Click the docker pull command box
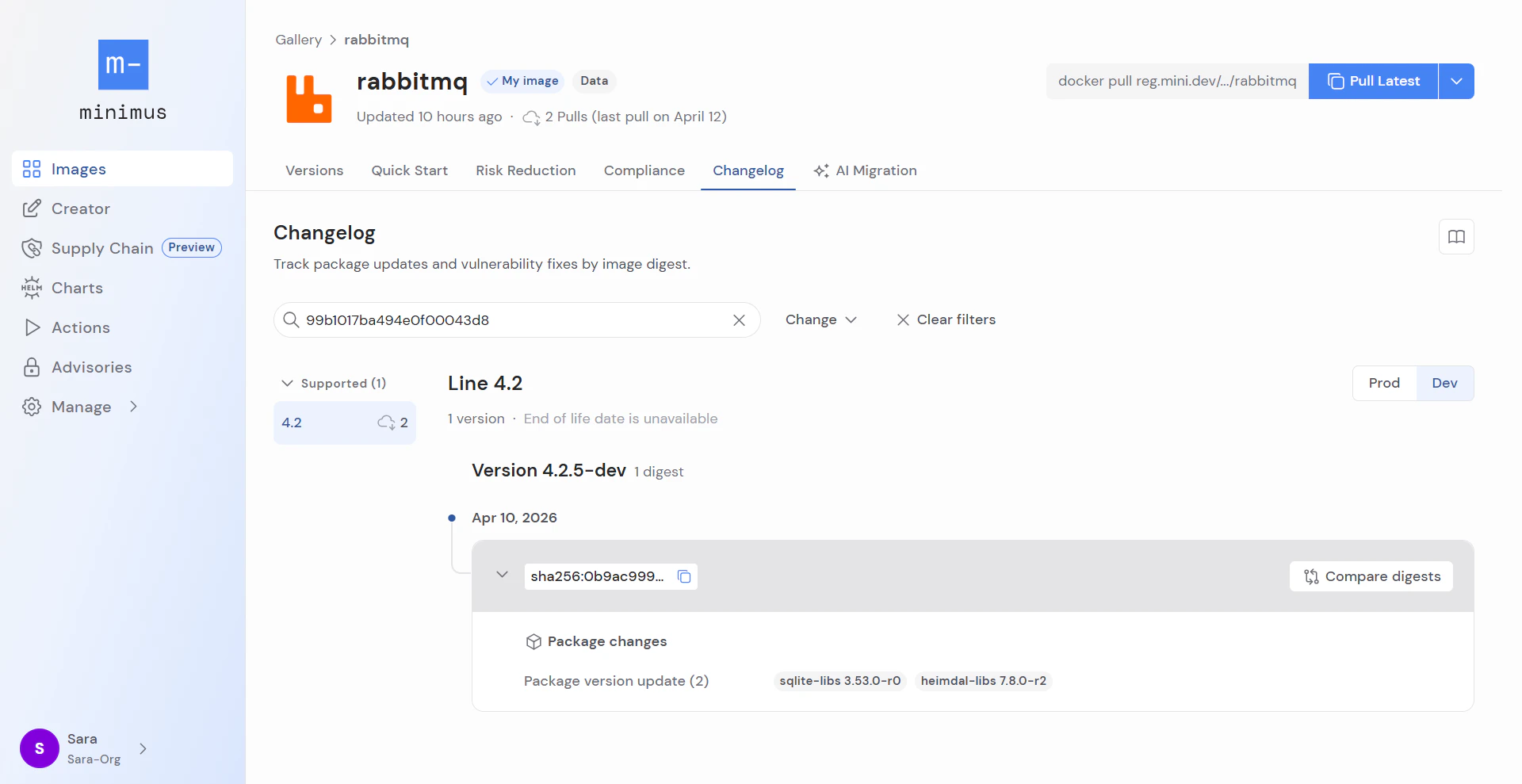The image size is (1522, 784). (1177, 81)
